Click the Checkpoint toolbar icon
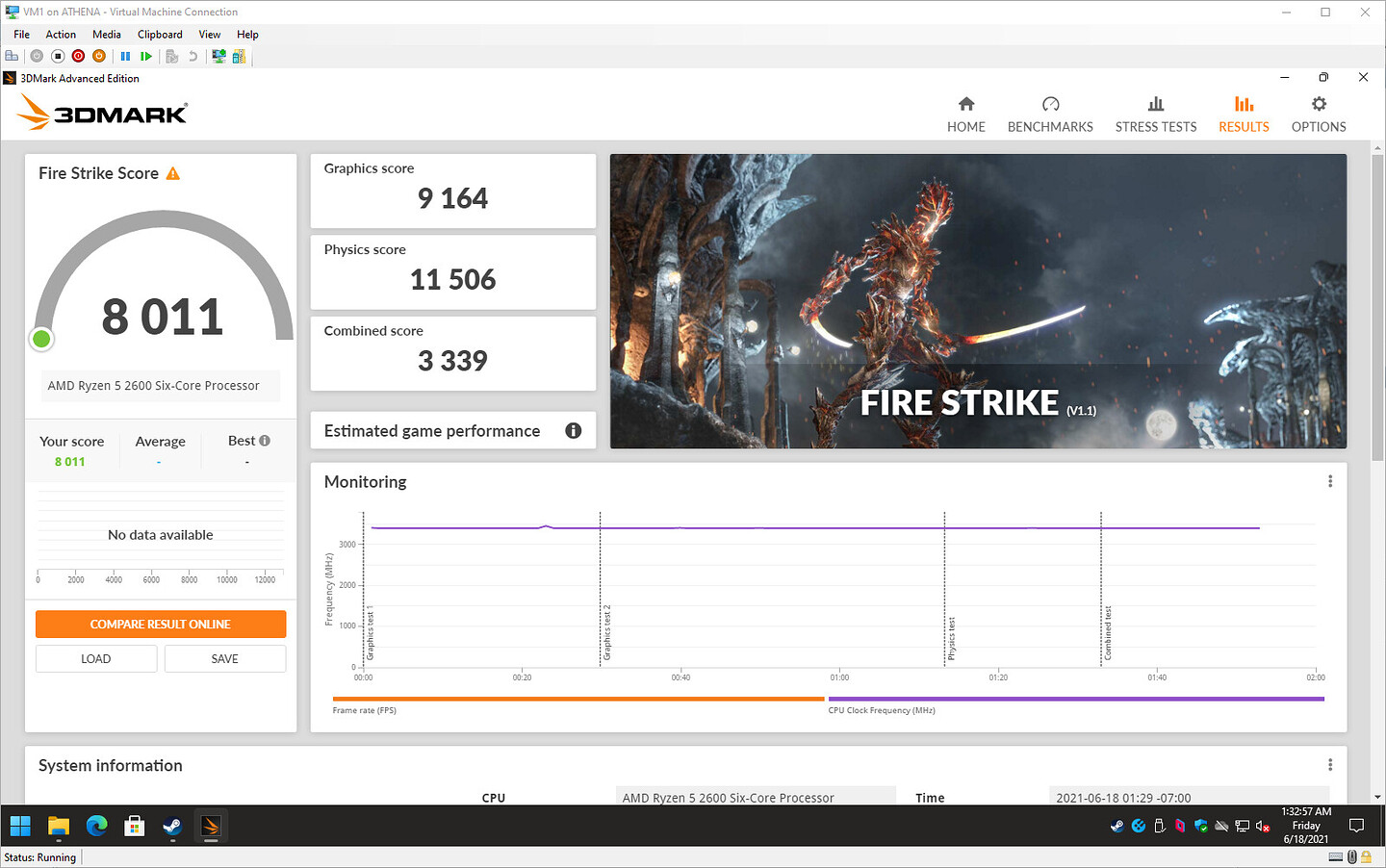Image resolution: width=1386 pixels, height=868 pixels. pyautogui.click(x=172, y=56)
